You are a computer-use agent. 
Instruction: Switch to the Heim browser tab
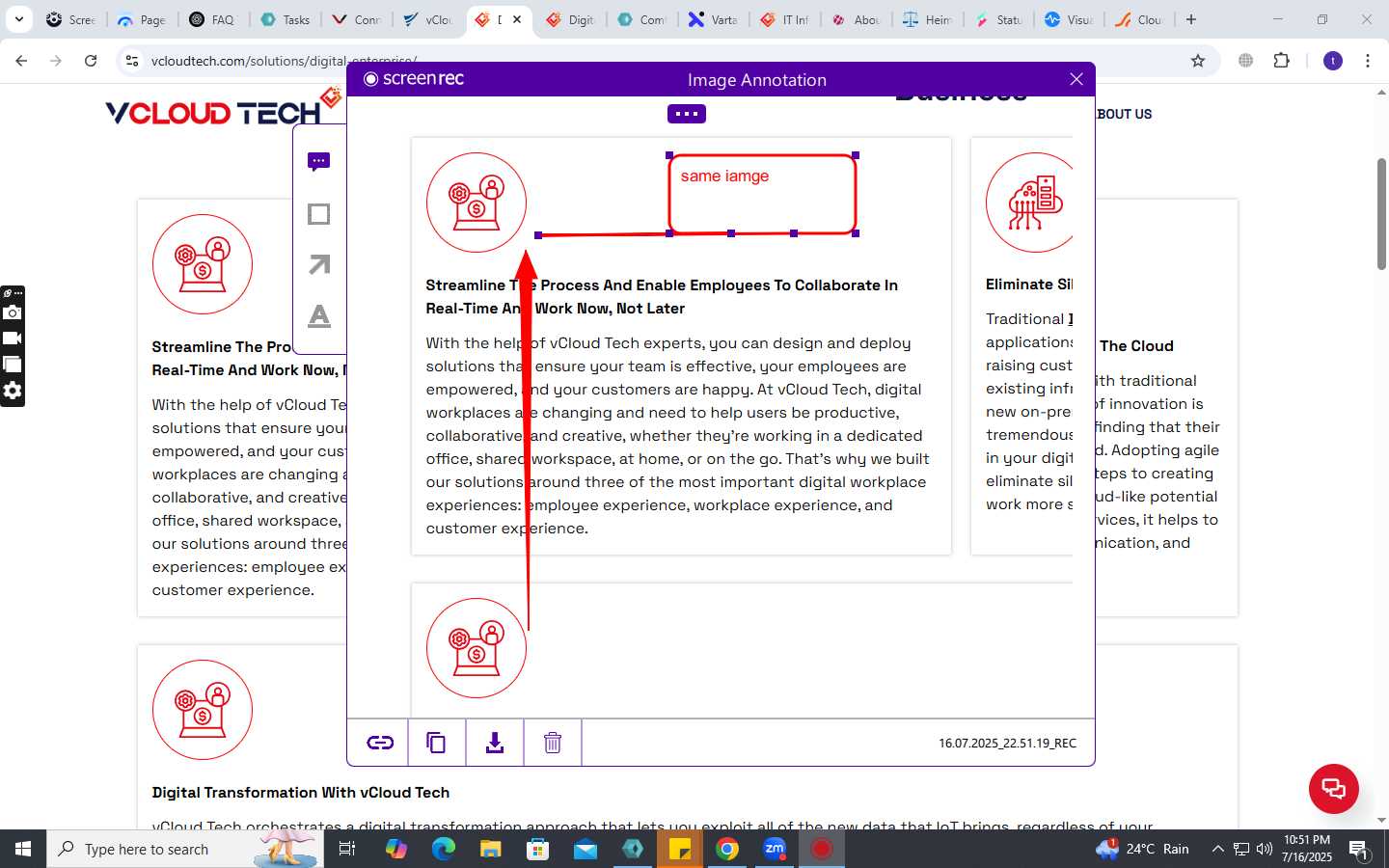pyautogui.click(x=928, y=19)
